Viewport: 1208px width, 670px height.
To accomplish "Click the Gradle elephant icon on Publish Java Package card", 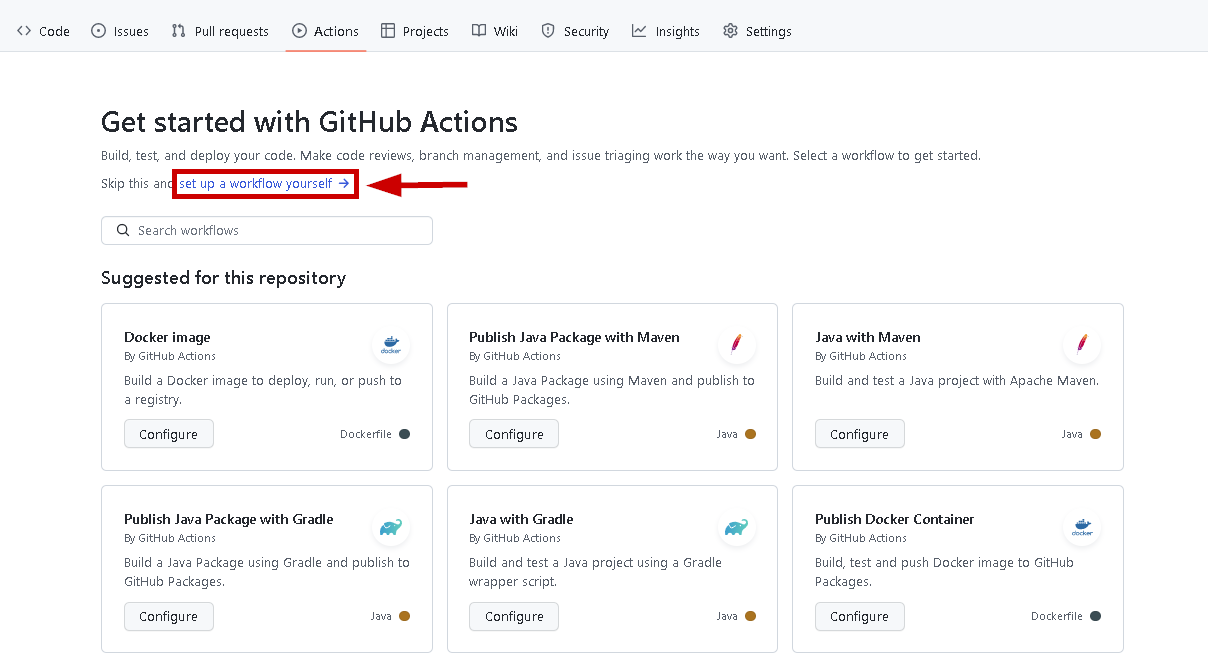I will 391,527.
